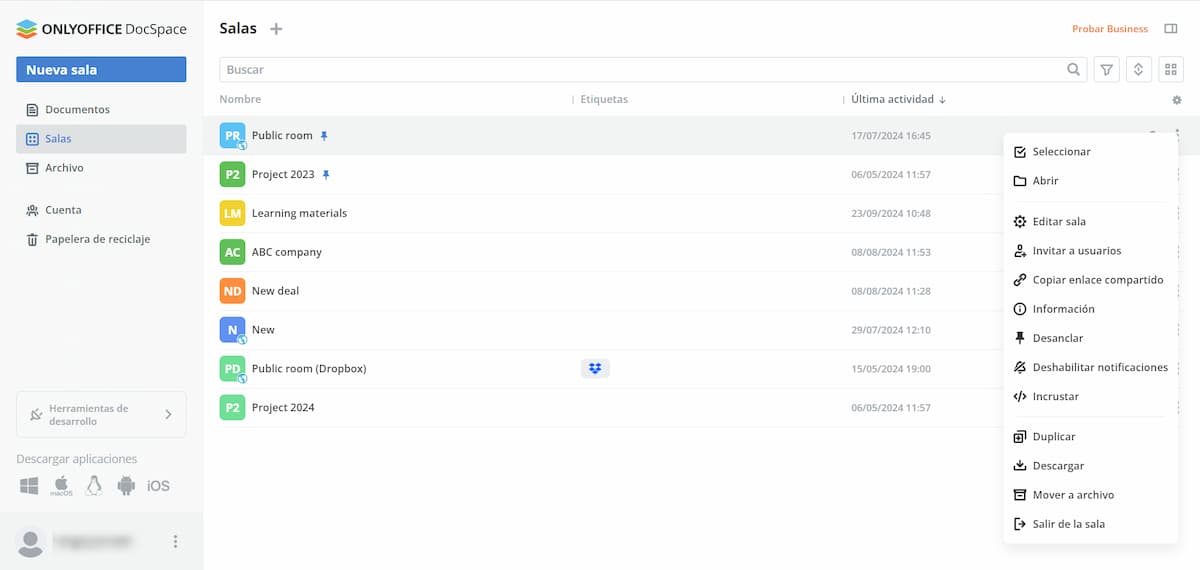Click the Probar Business link
The image size is (1200, 570).
(x=1109, y=29)
